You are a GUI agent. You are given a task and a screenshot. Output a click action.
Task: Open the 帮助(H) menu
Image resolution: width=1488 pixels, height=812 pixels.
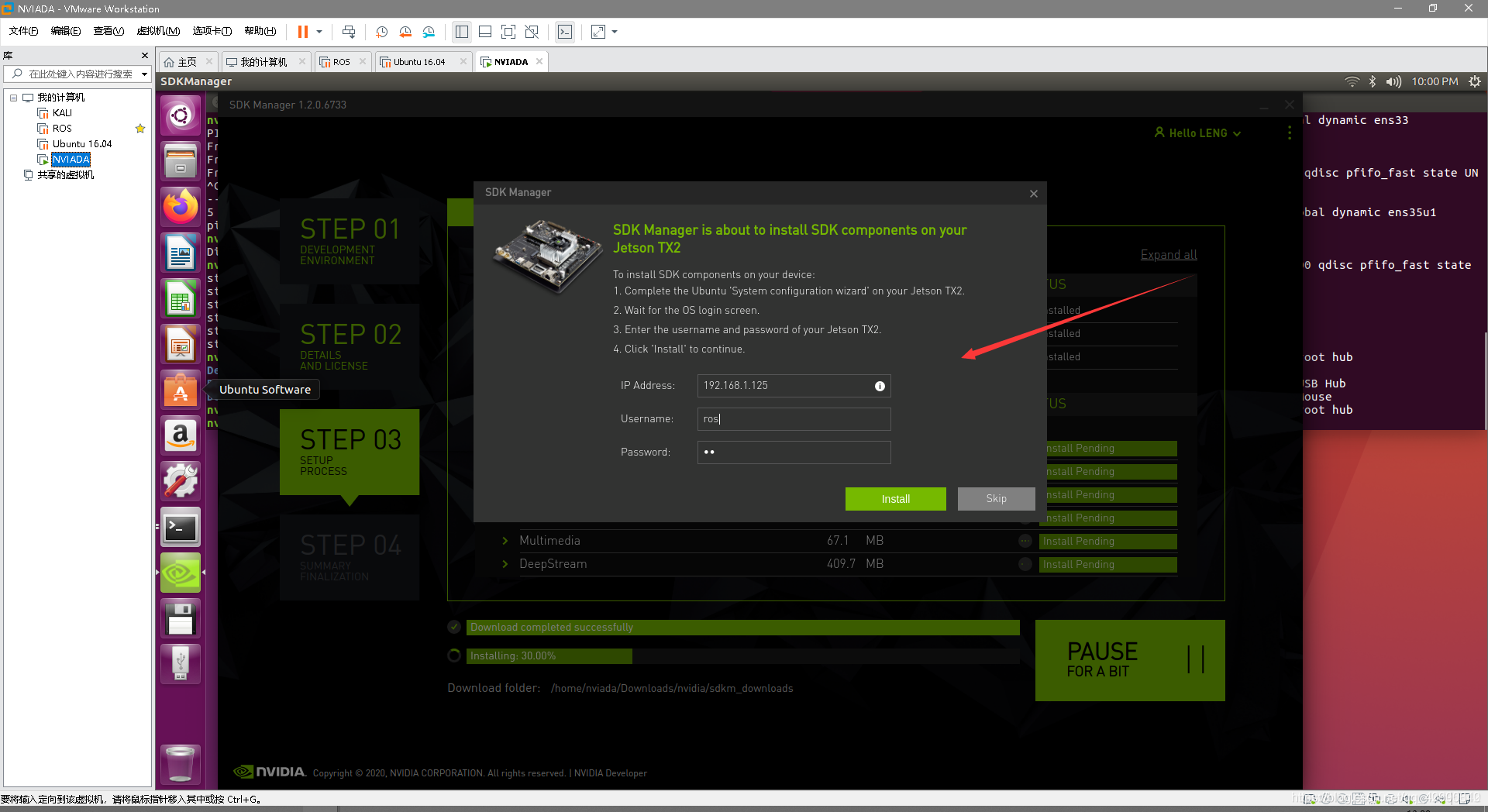[x=260, y=31]
